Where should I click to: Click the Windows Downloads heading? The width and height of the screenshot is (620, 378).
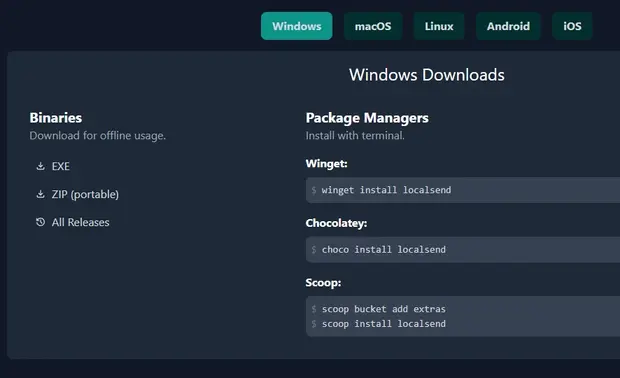click(x=427, y=75)
